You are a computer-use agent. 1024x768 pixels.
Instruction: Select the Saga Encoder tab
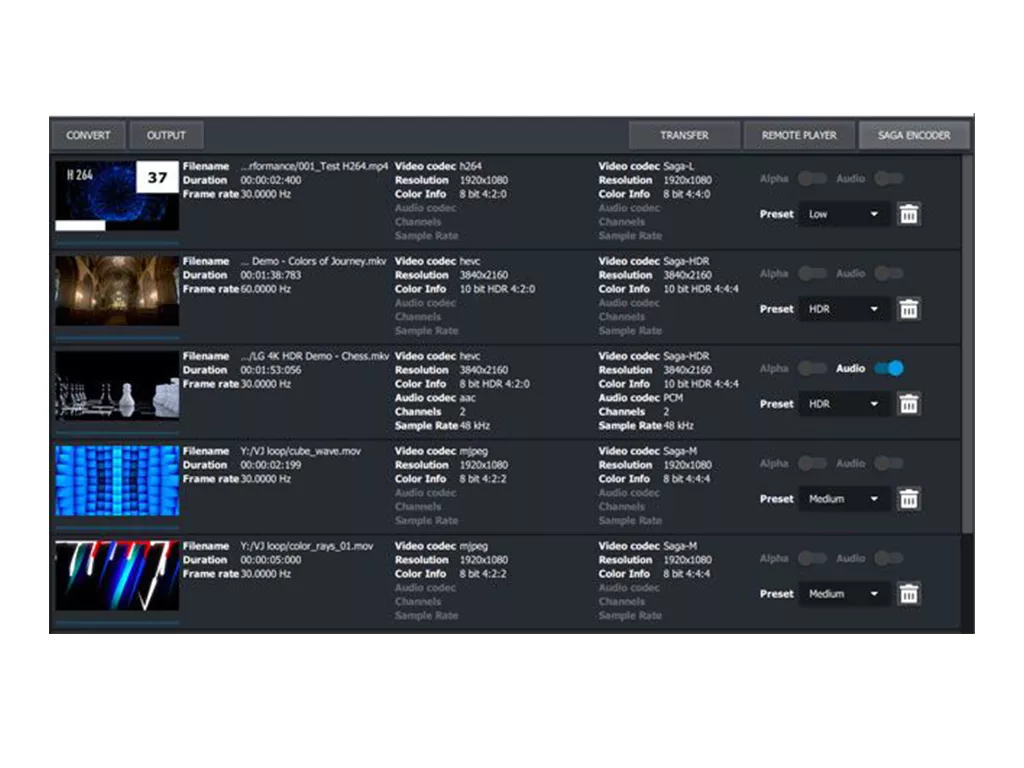click(914, 135)
